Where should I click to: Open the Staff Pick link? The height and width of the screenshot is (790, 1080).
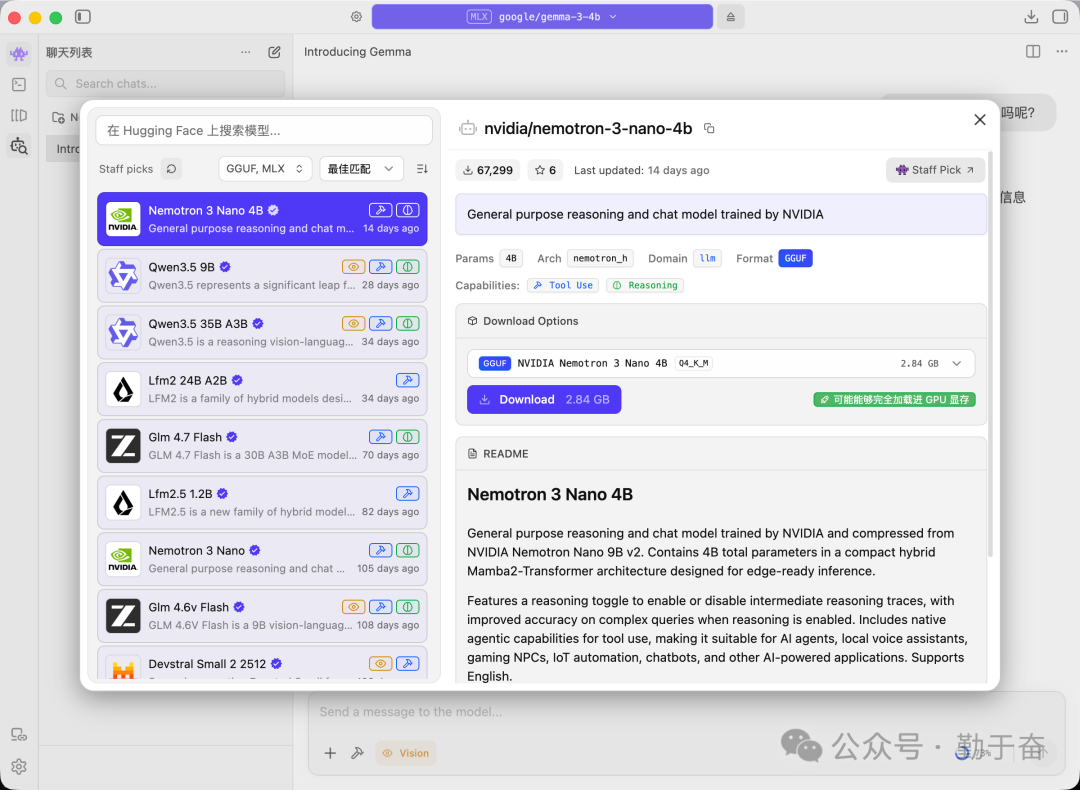pyautogui.click(x=935, y=170)
